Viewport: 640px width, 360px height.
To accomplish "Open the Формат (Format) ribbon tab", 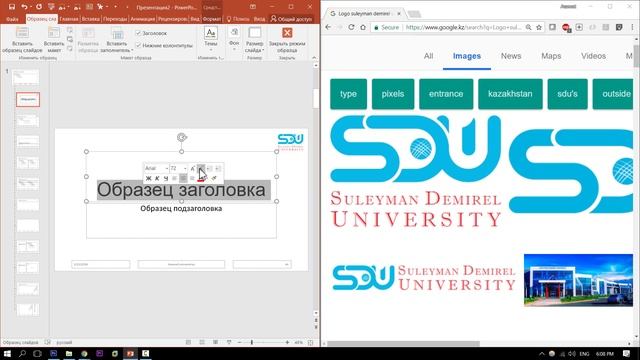I will [x=211, y=19].
